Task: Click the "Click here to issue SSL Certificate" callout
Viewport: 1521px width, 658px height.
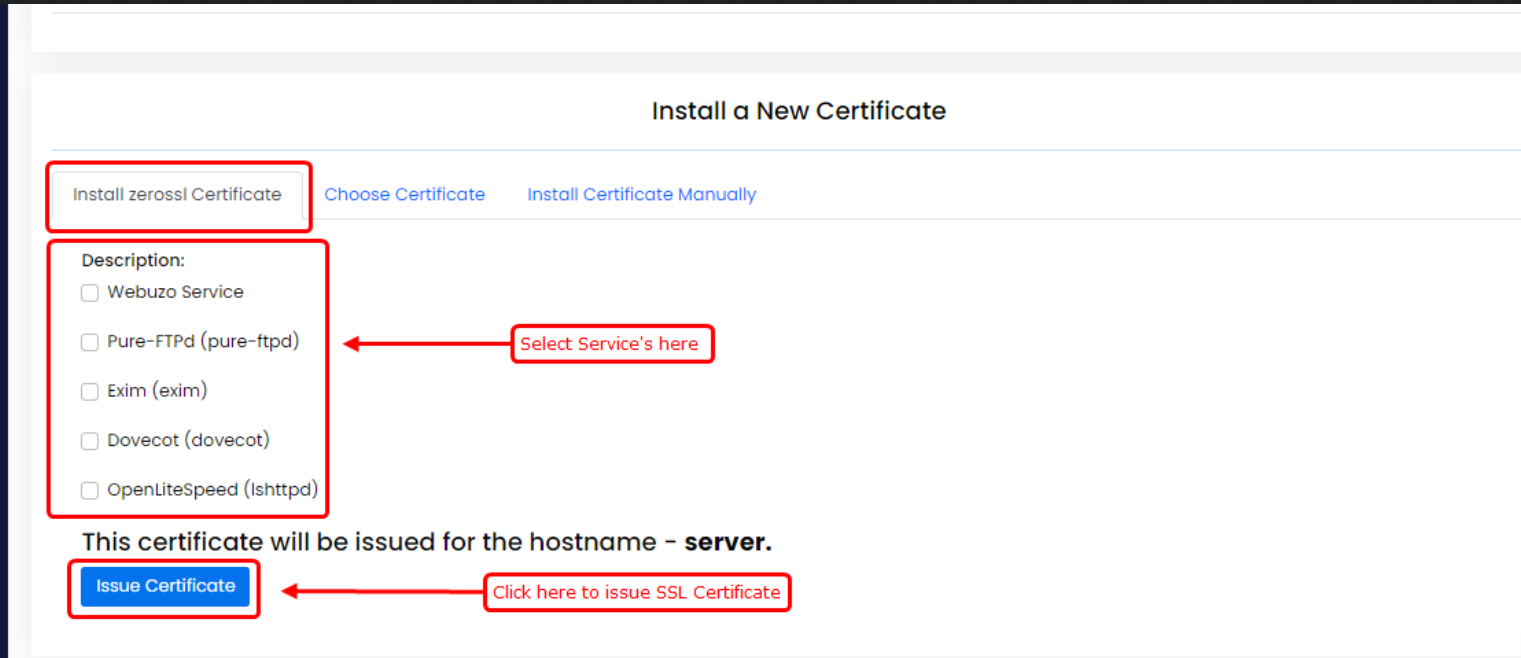Action: [636, 592]
